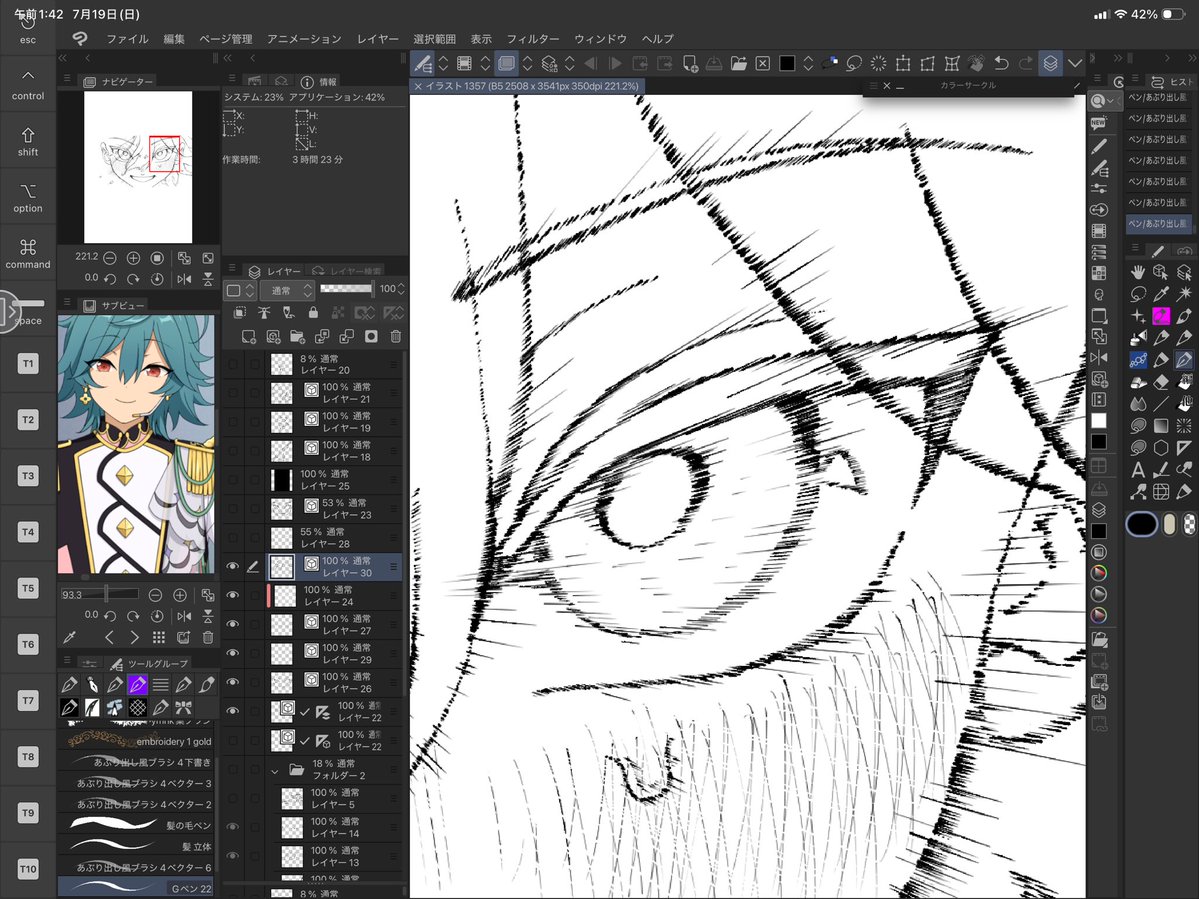Open the ウィンドウ menu
Viewport: 1199px width, 899px height.
[600, 38]
